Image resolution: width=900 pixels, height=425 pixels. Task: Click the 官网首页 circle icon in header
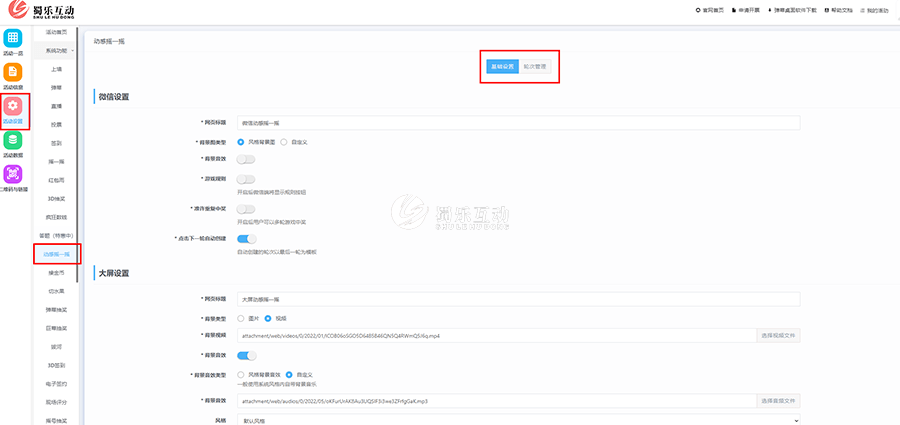[698, 10]
